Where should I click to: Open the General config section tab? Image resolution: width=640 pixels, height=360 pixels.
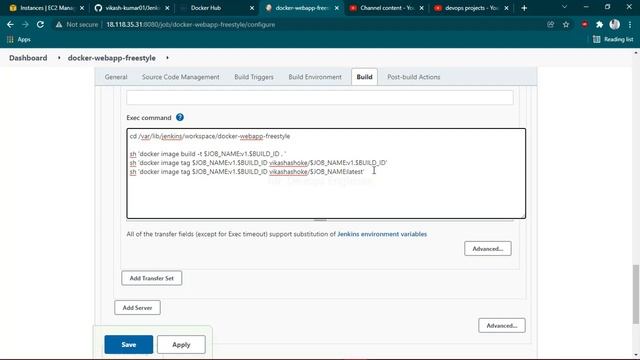pyautogui.click(x=116, y=77)
